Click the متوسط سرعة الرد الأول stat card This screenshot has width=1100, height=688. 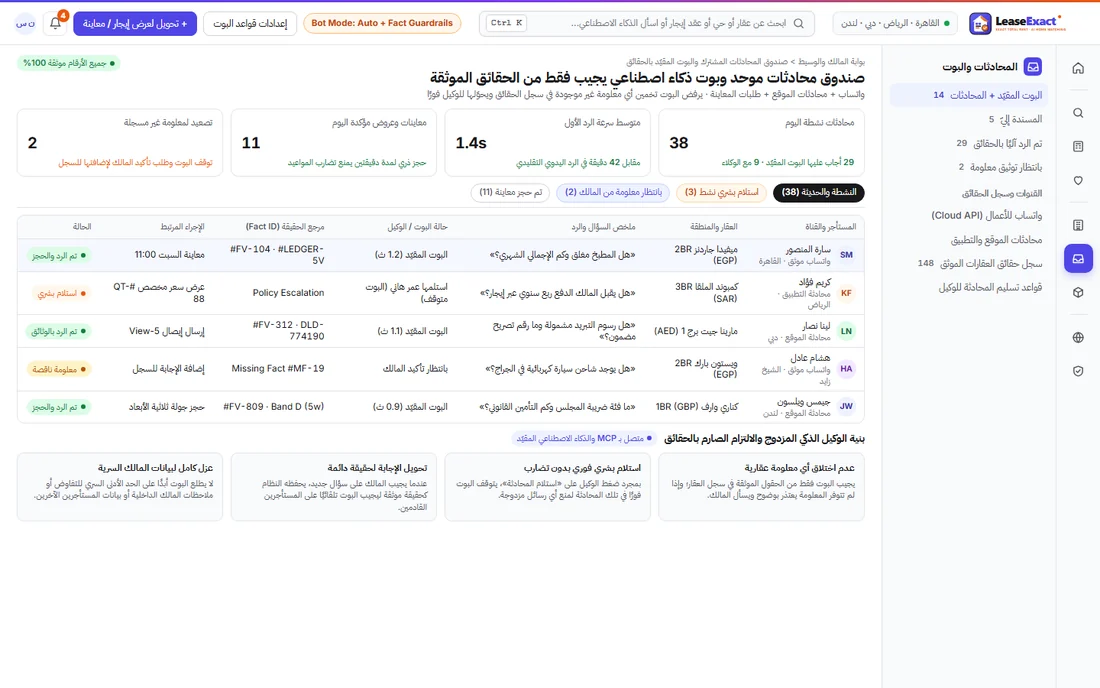coord(547,142)
